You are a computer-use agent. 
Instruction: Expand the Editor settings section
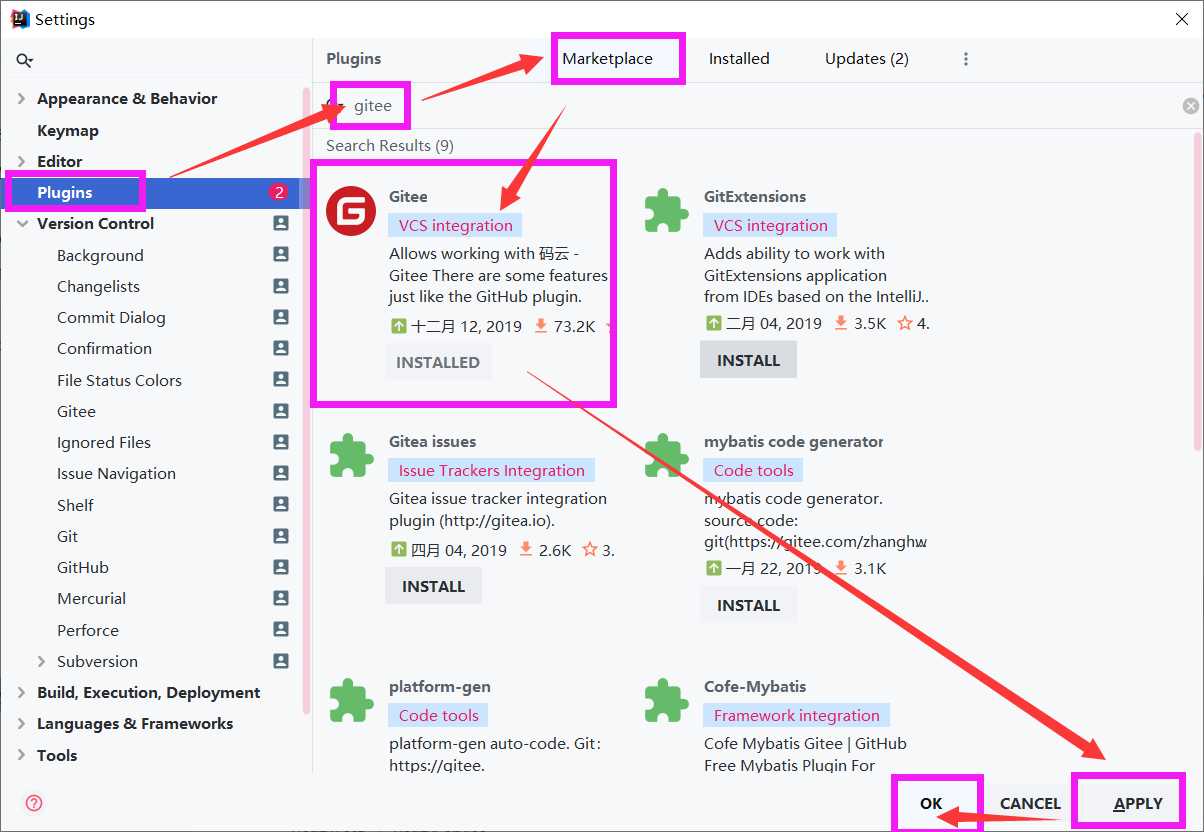[x=22, y=161]
